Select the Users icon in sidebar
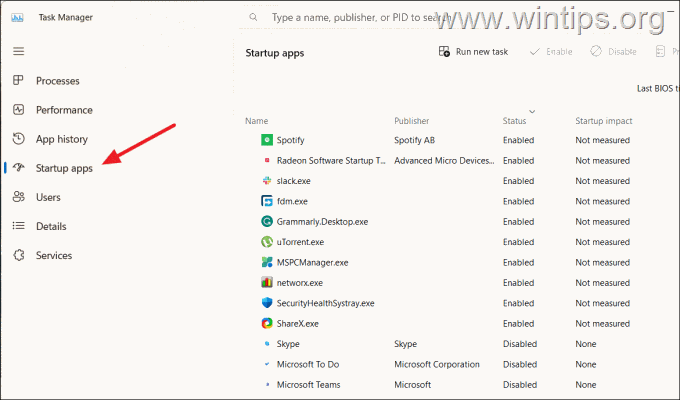This screenshot has height=400, width=680. click(x=18, y=197)
